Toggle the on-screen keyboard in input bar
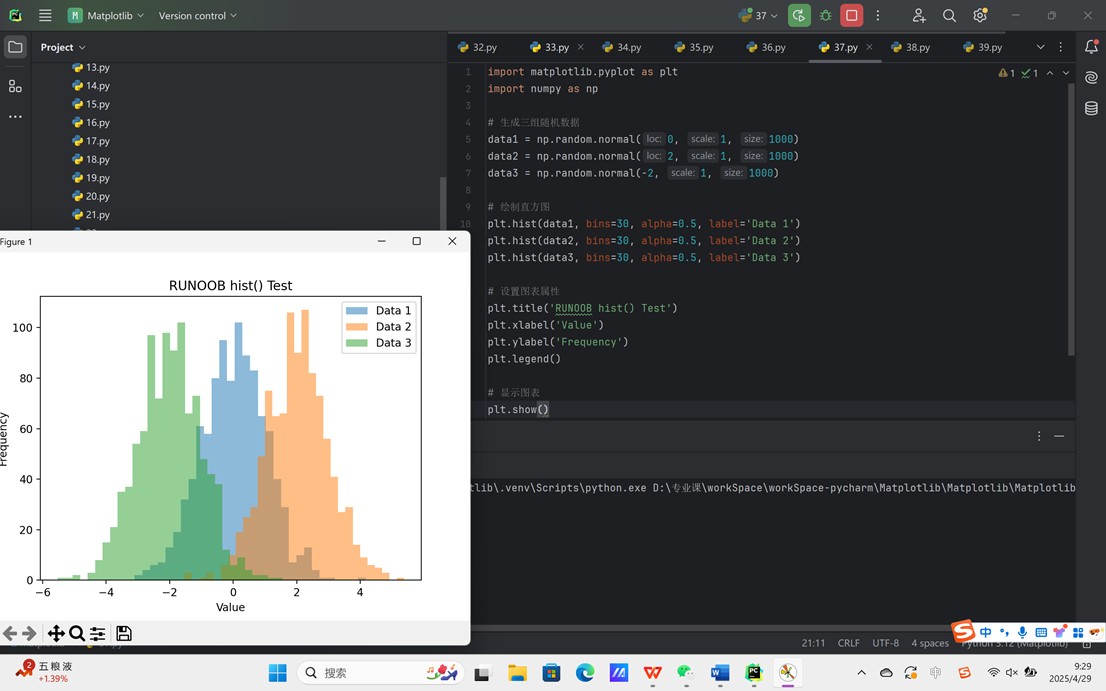This screenshot has width=1106, height=691. click(x=1041, y=632)
